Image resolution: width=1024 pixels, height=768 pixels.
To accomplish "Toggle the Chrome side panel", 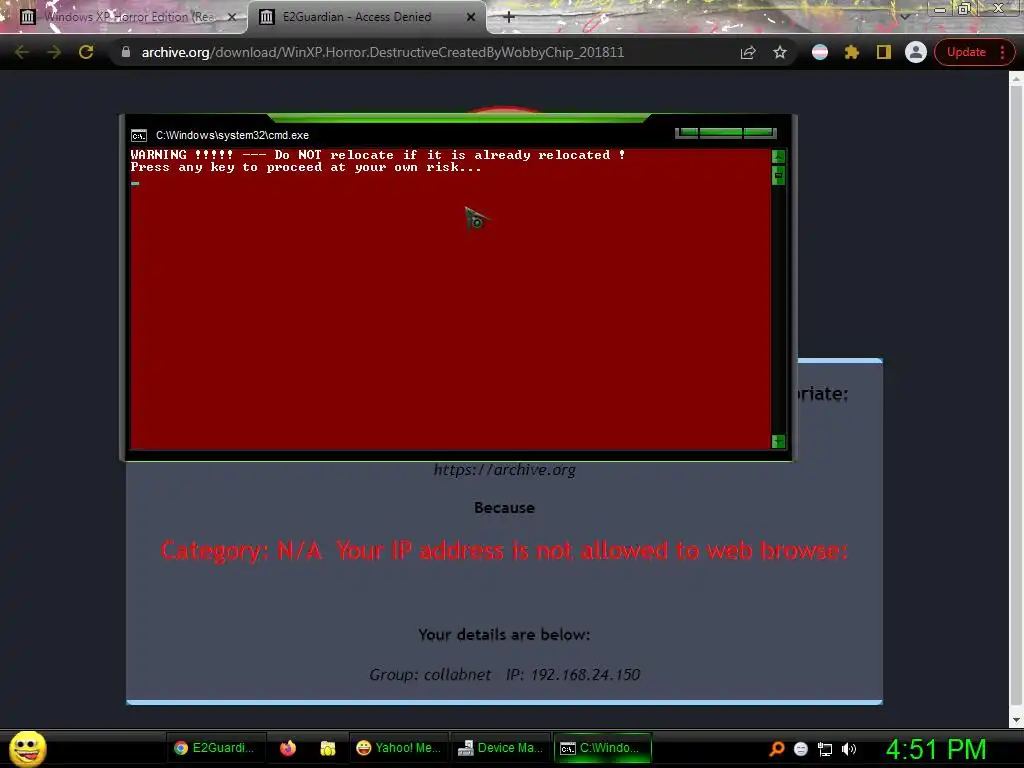I will tap(884, 52).
